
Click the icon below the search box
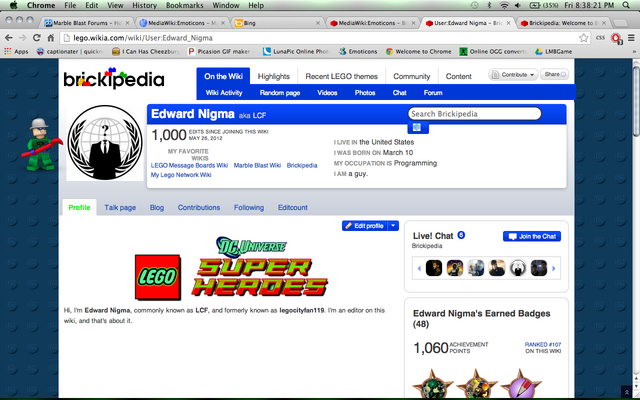(x=417, y=127)
